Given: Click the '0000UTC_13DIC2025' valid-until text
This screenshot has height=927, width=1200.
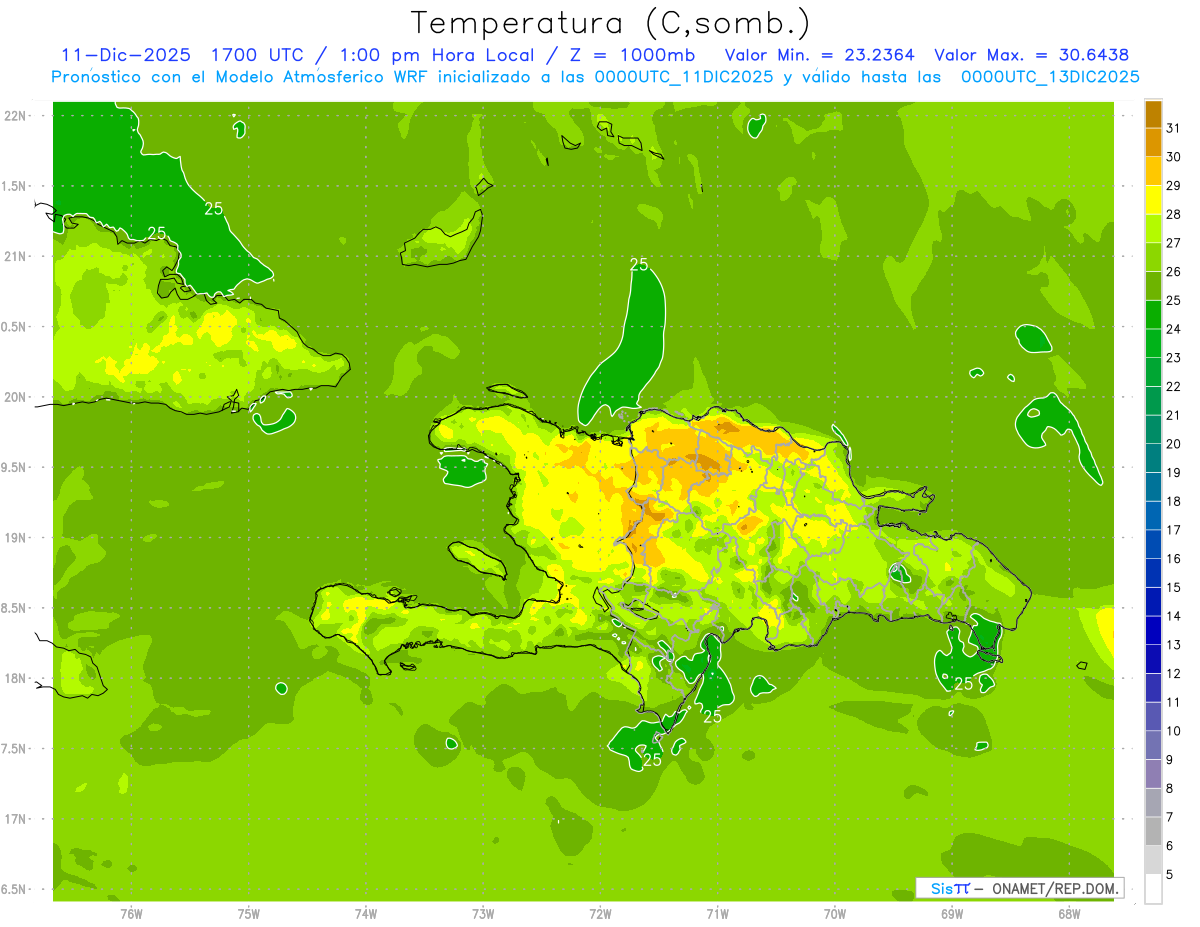Looking at the screenshot, I should point(1051,77).
